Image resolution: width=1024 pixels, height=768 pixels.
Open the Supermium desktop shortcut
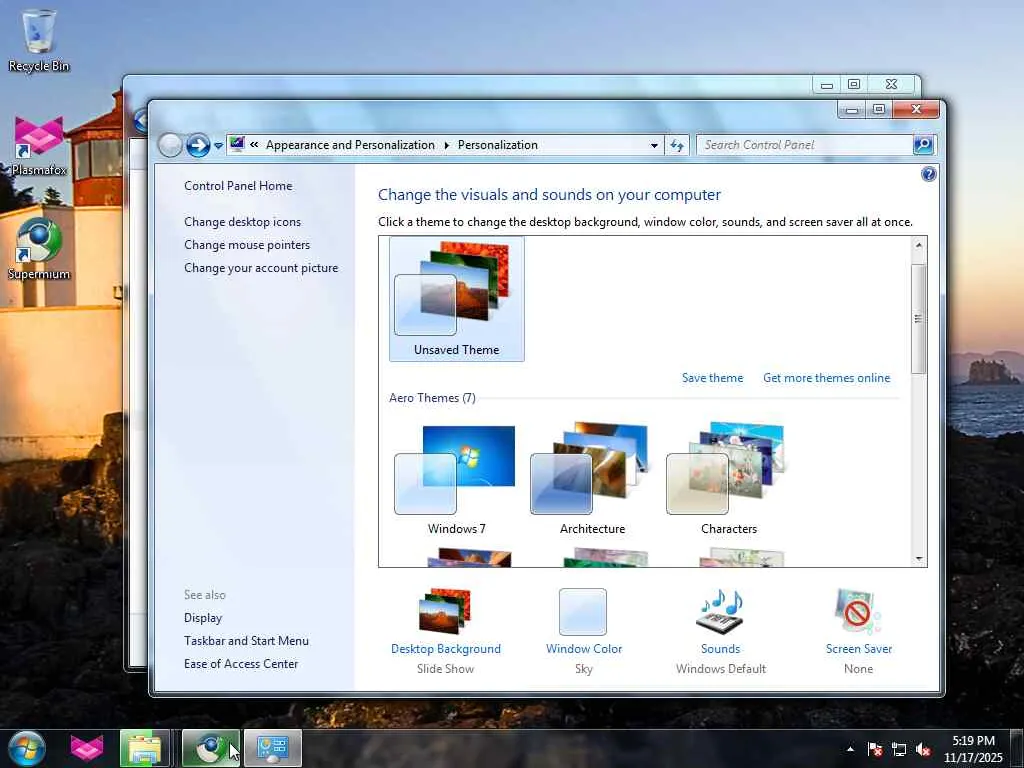(39, 249)
